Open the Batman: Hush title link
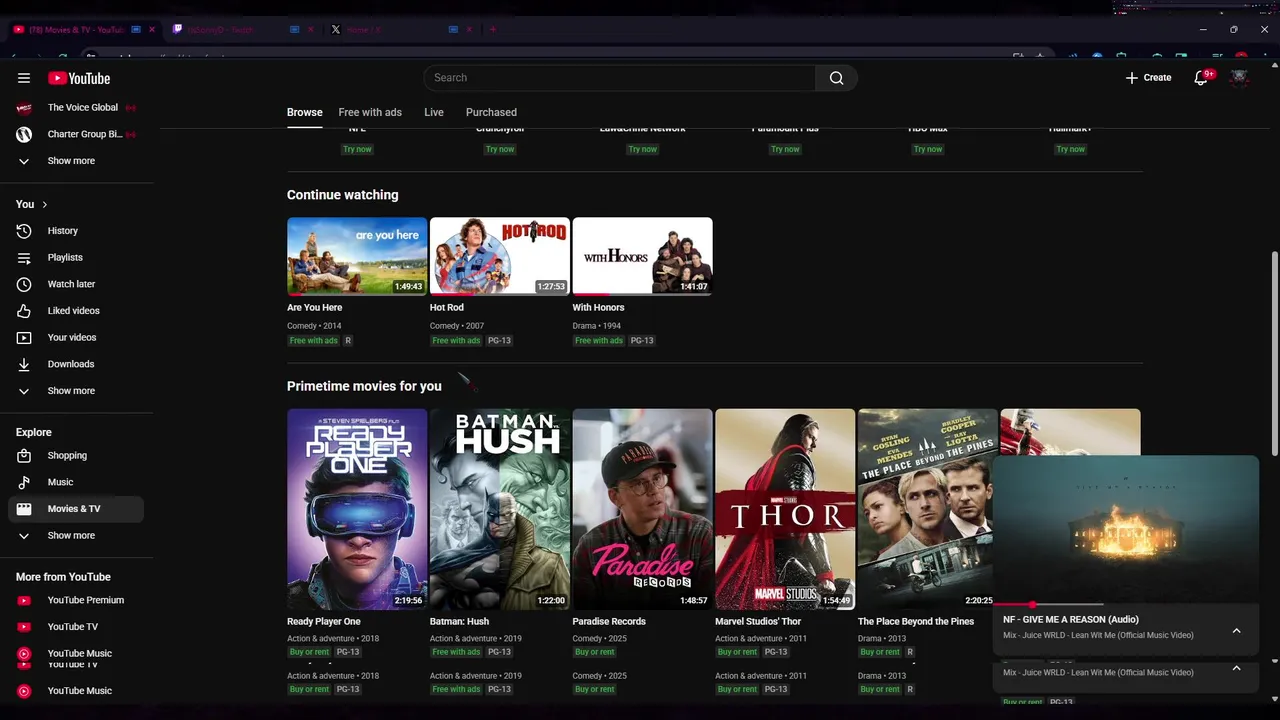The height and width of the screenshot is (720, 1280). (x=459, y=621)
